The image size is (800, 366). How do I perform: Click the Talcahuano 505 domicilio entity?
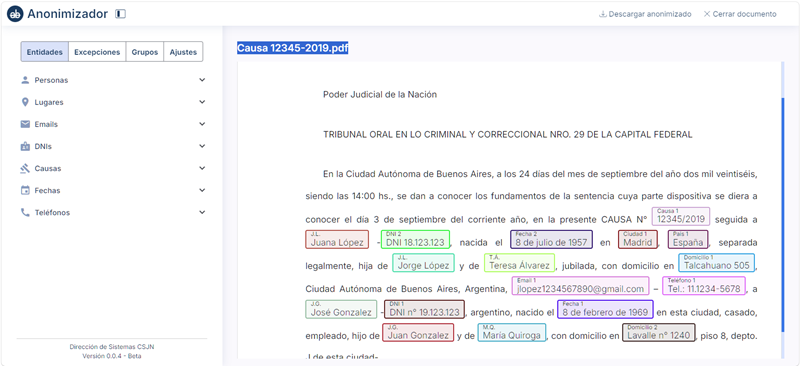(716, 263)
